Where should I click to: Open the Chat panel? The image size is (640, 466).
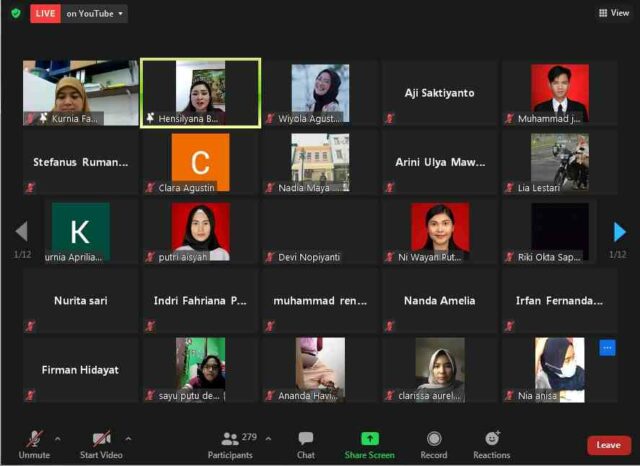[x=306, y=444]
